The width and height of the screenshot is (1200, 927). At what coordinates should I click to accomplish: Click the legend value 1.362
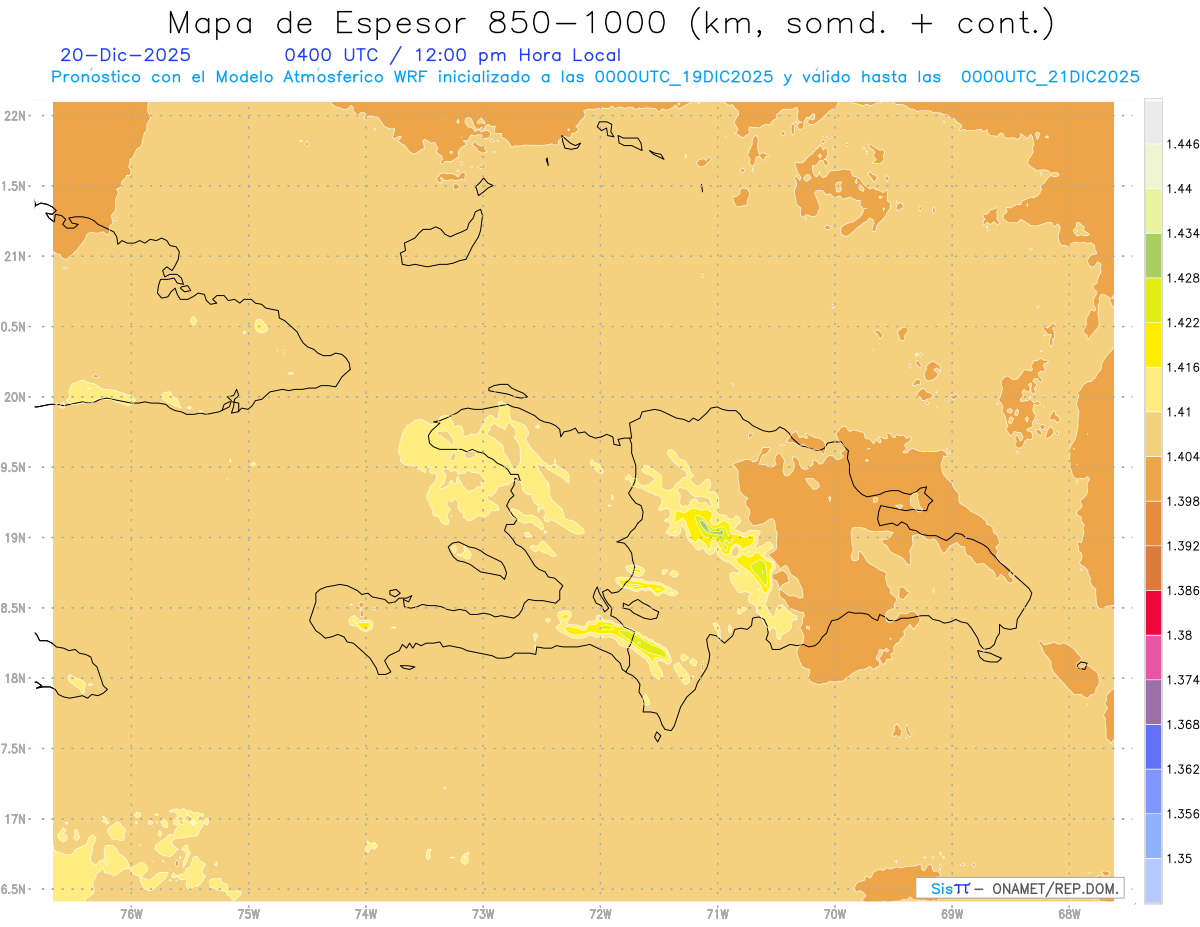[x=1184, y=769]
